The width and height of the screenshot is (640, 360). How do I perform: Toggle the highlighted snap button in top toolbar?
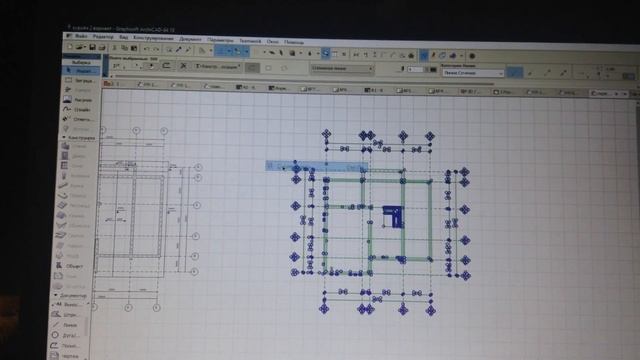(424, 55)
